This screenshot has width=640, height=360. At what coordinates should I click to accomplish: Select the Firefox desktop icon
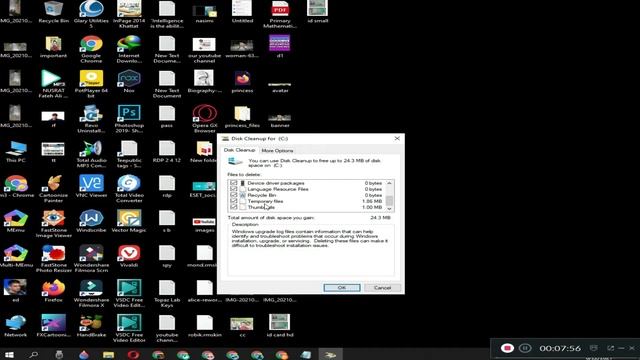pyautogui.click(x=53, y=291)
